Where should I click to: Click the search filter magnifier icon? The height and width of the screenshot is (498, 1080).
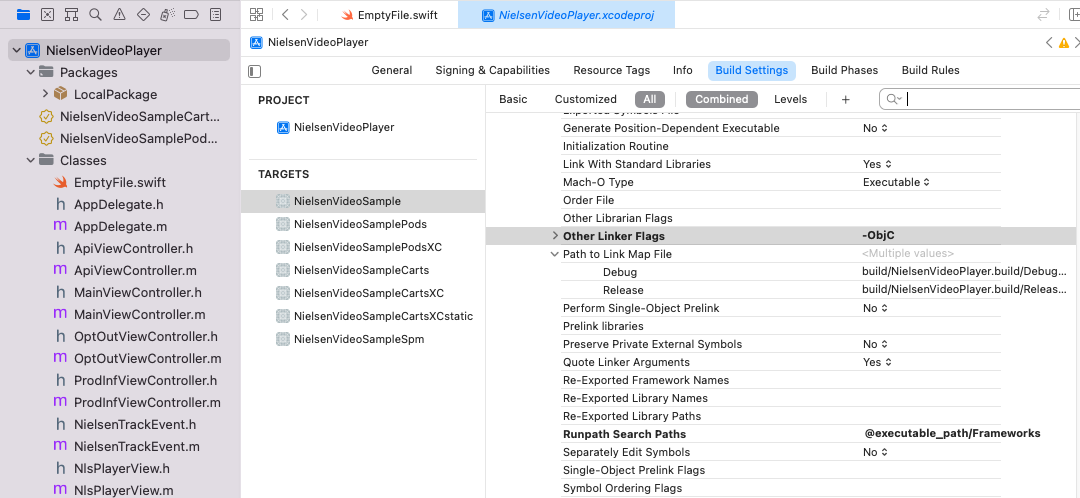pos(893,99)
